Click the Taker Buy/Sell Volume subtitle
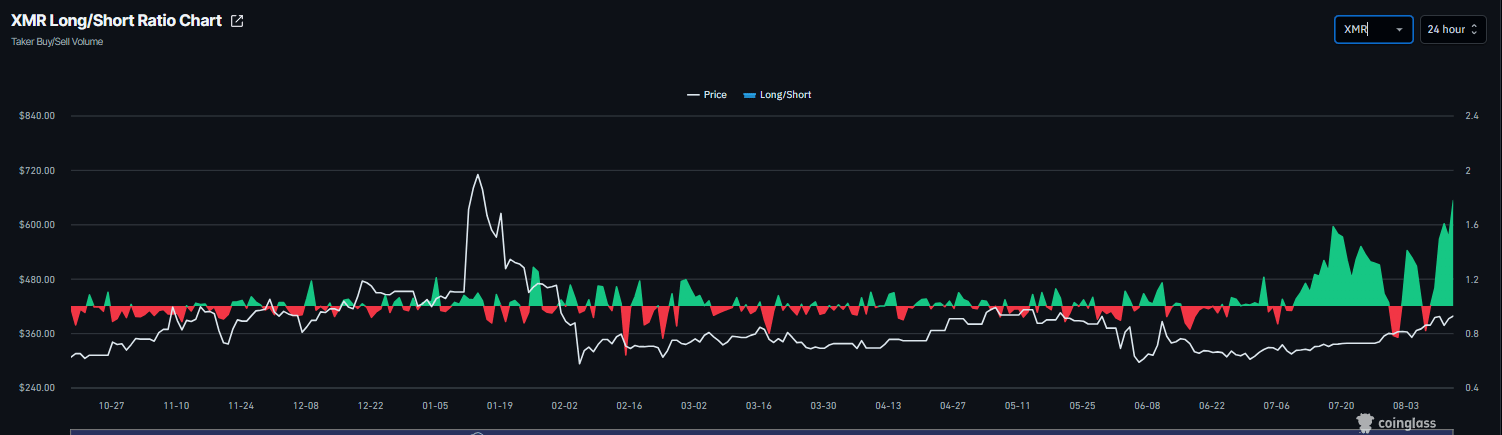Screen dimensions: 1502x435 [57, 42]
